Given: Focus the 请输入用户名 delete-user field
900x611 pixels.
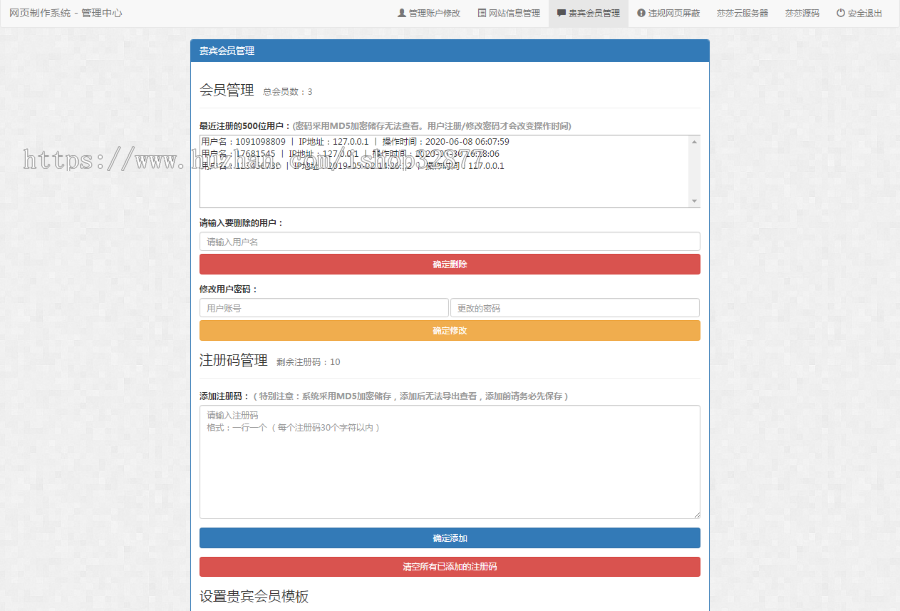Looking at the screenshot, I should [449, 242].
